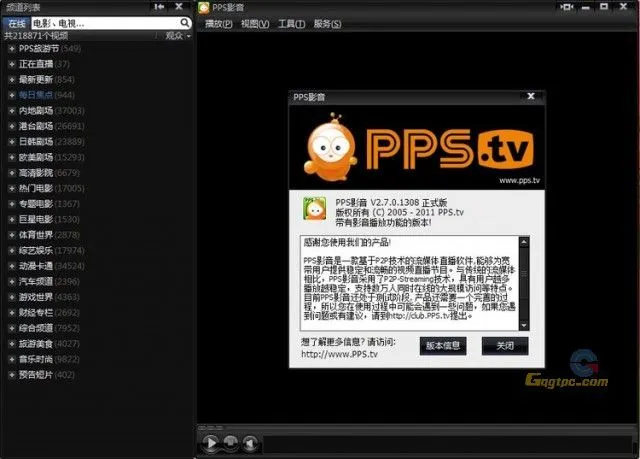640x459 pixels.
Task: Select the 综艺娱乐 channel row
Action: pos(96,250)
